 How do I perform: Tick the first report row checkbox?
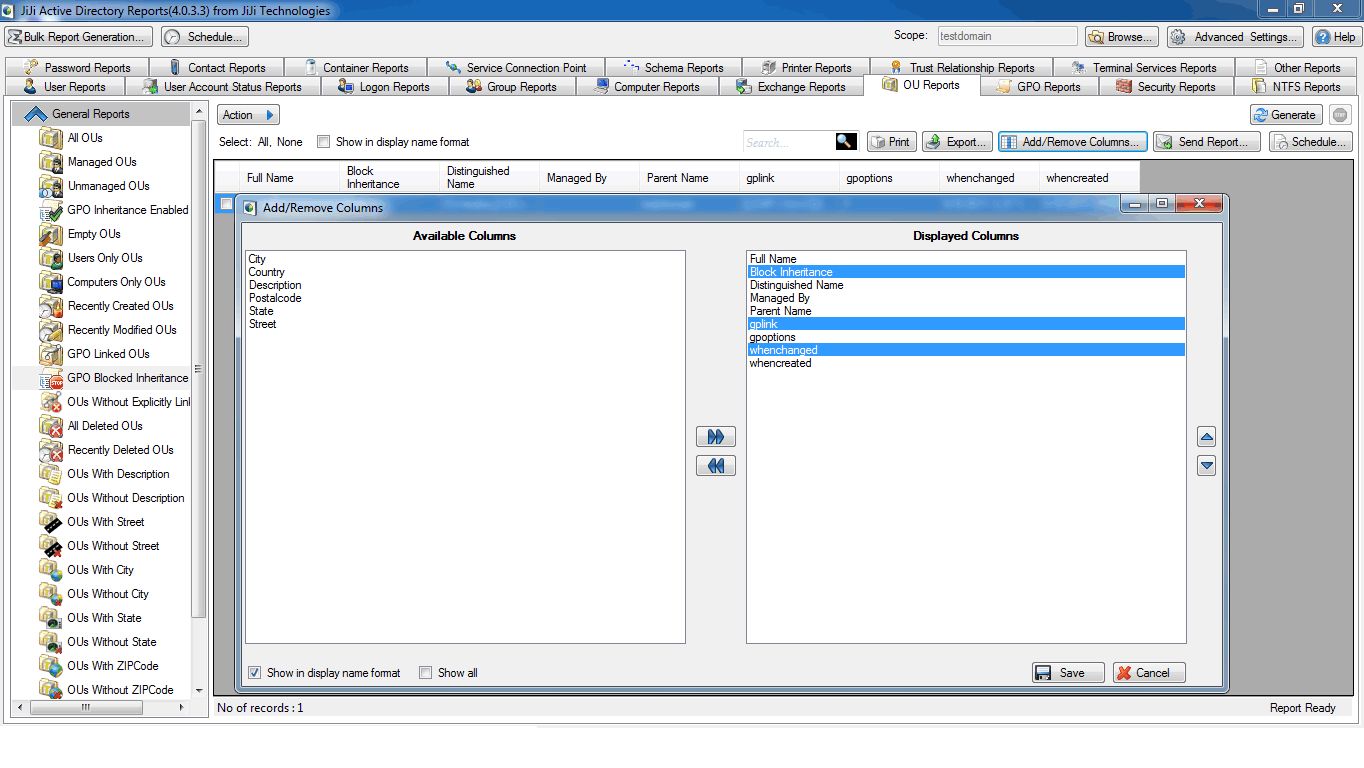226,204
